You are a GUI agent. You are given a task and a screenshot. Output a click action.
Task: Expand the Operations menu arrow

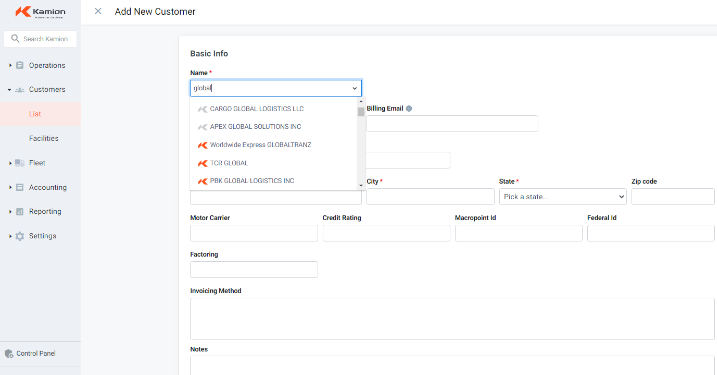pos(10,65)
